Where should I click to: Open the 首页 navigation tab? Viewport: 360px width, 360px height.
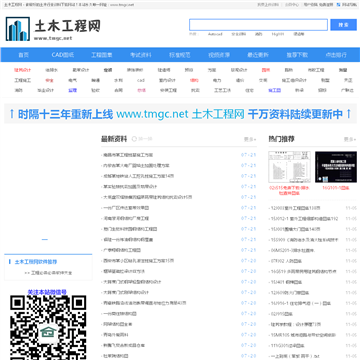click(x=23, y=55)
